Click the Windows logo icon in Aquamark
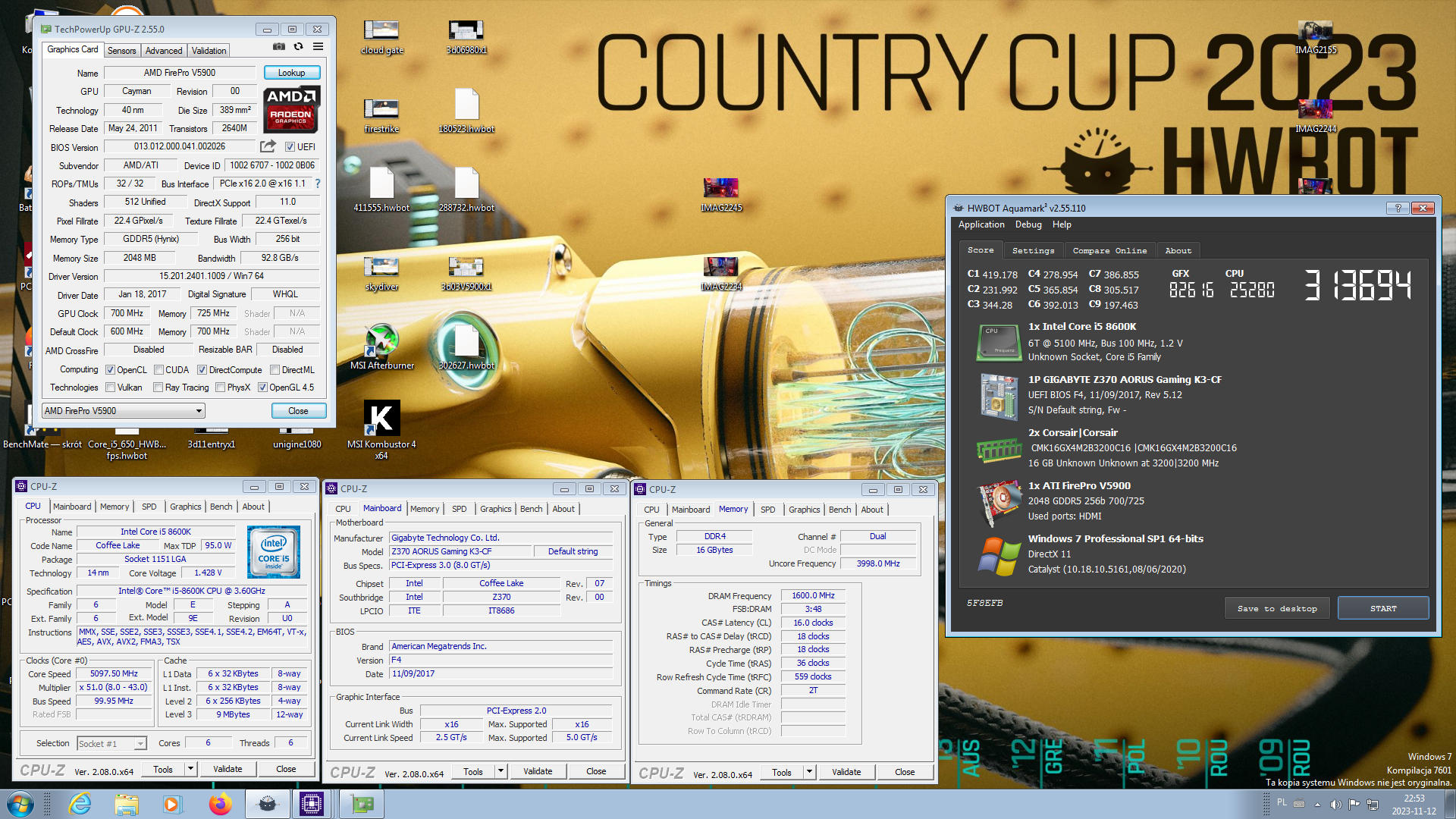Viewport: 1456px width, 819px height. (x=999, y=556)
